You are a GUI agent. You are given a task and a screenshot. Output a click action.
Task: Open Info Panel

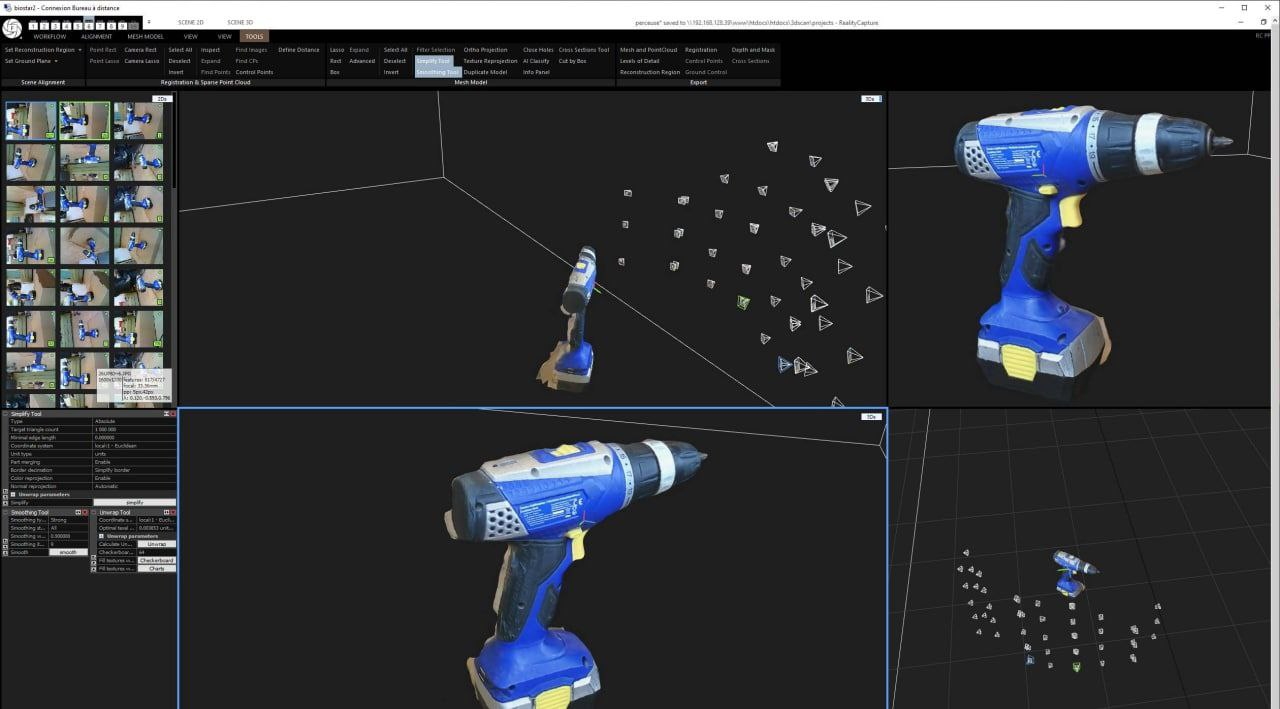pyautogui.click(x=536, y=72)
